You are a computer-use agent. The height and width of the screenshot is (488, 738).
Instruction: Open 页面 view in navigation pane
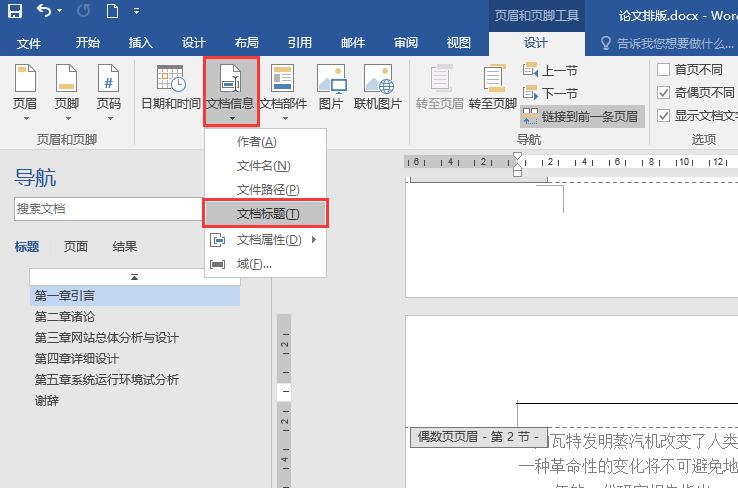click(76, 247)
